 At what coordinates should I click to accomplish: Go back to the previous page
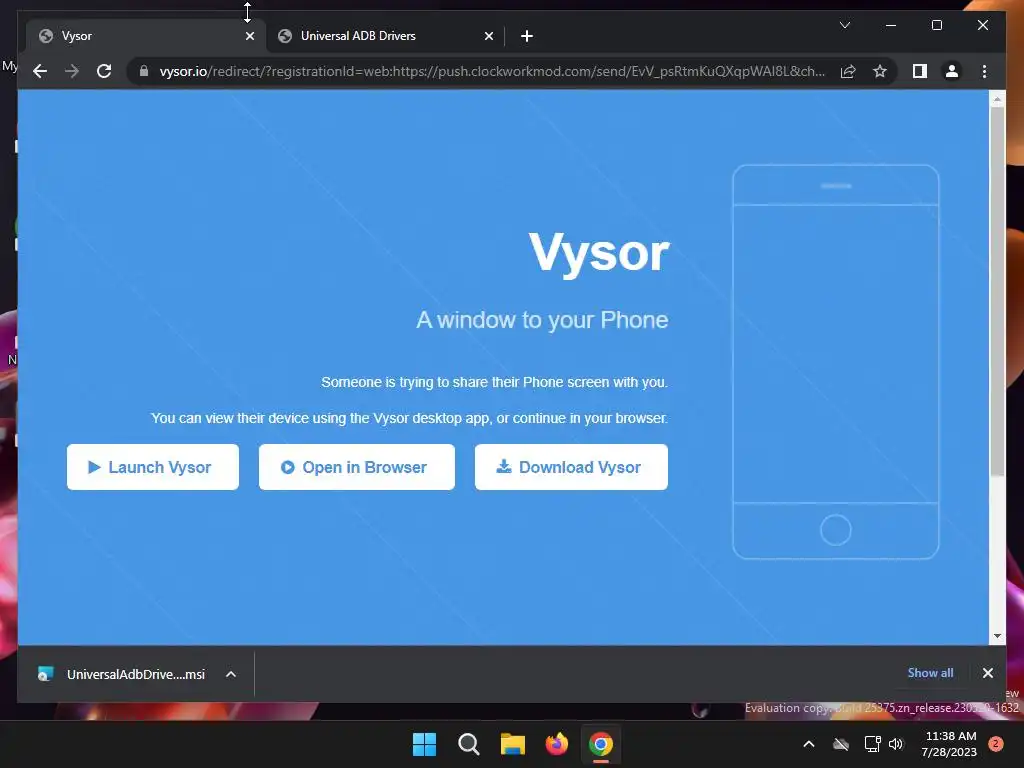(40, 71)
